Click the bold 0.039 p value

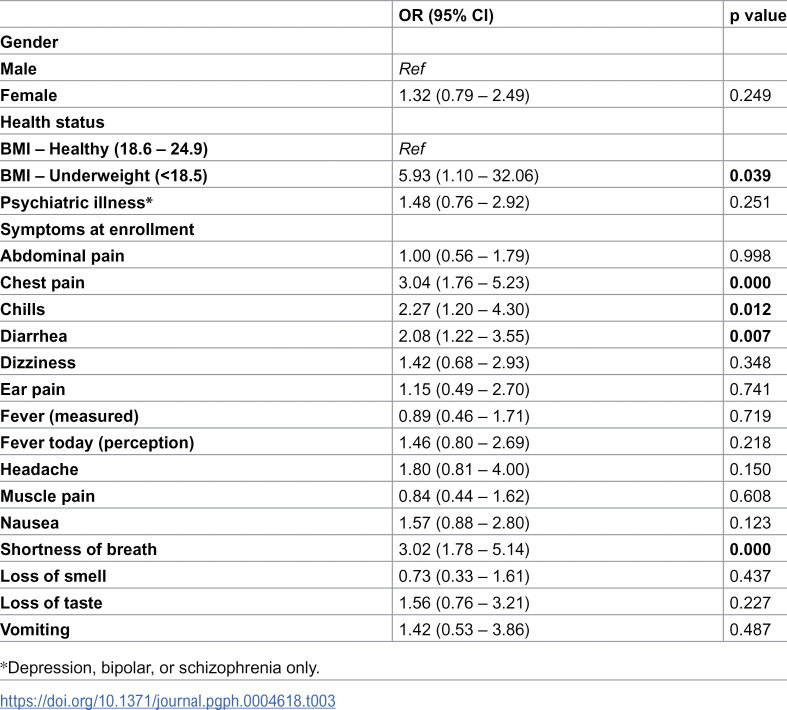point(750,176)
